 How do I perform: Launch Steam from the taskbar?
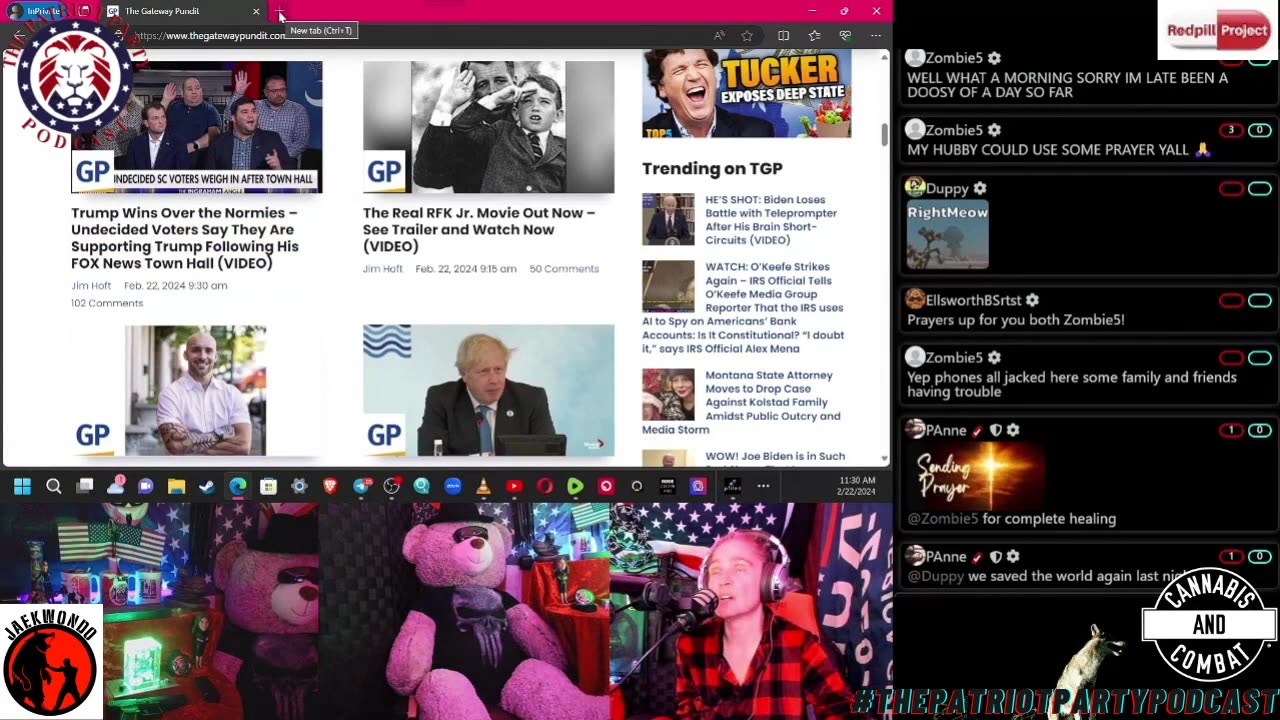[207, 486]
